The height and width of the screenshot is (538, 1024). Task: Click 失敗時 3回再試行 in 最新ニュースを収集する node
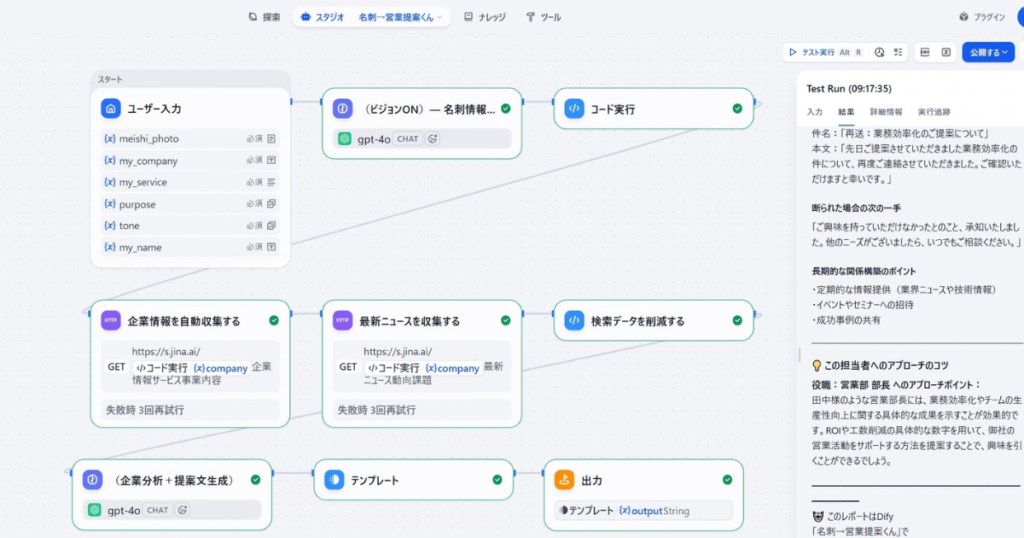click(422, 410)
